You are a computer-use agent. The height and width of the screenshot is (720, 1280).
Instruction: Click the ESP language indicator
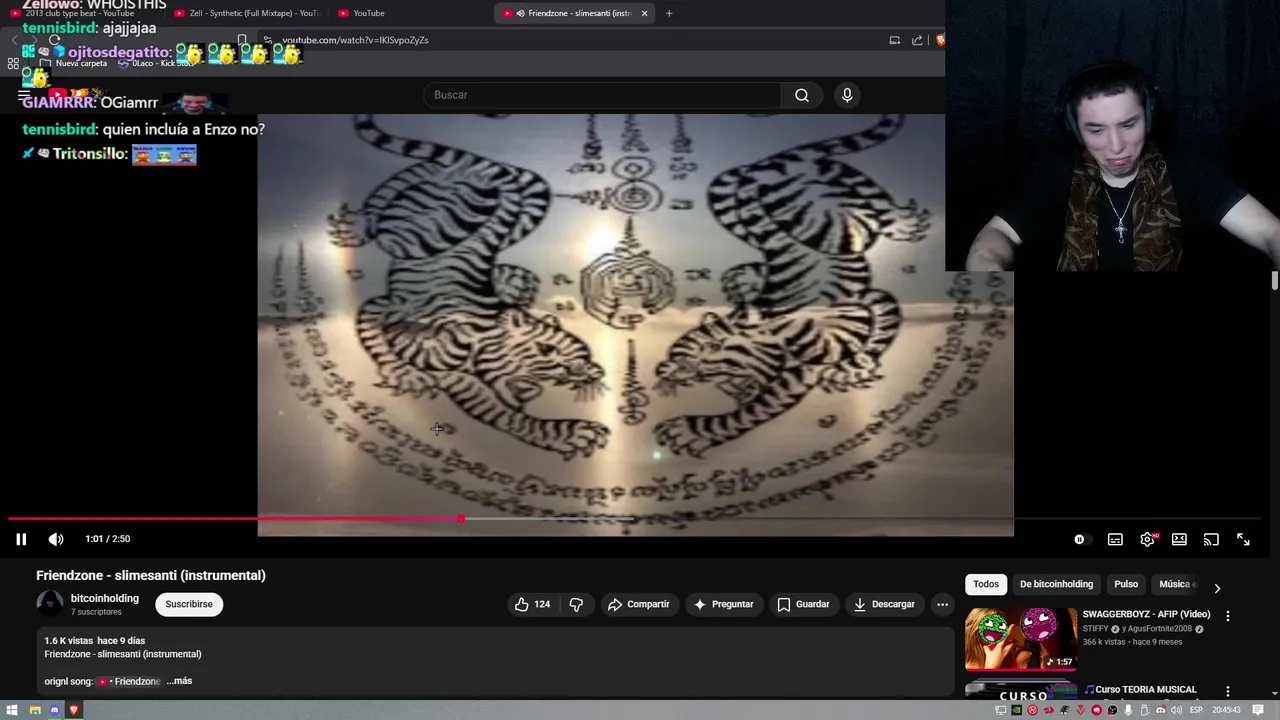(x=1196, y=710)
